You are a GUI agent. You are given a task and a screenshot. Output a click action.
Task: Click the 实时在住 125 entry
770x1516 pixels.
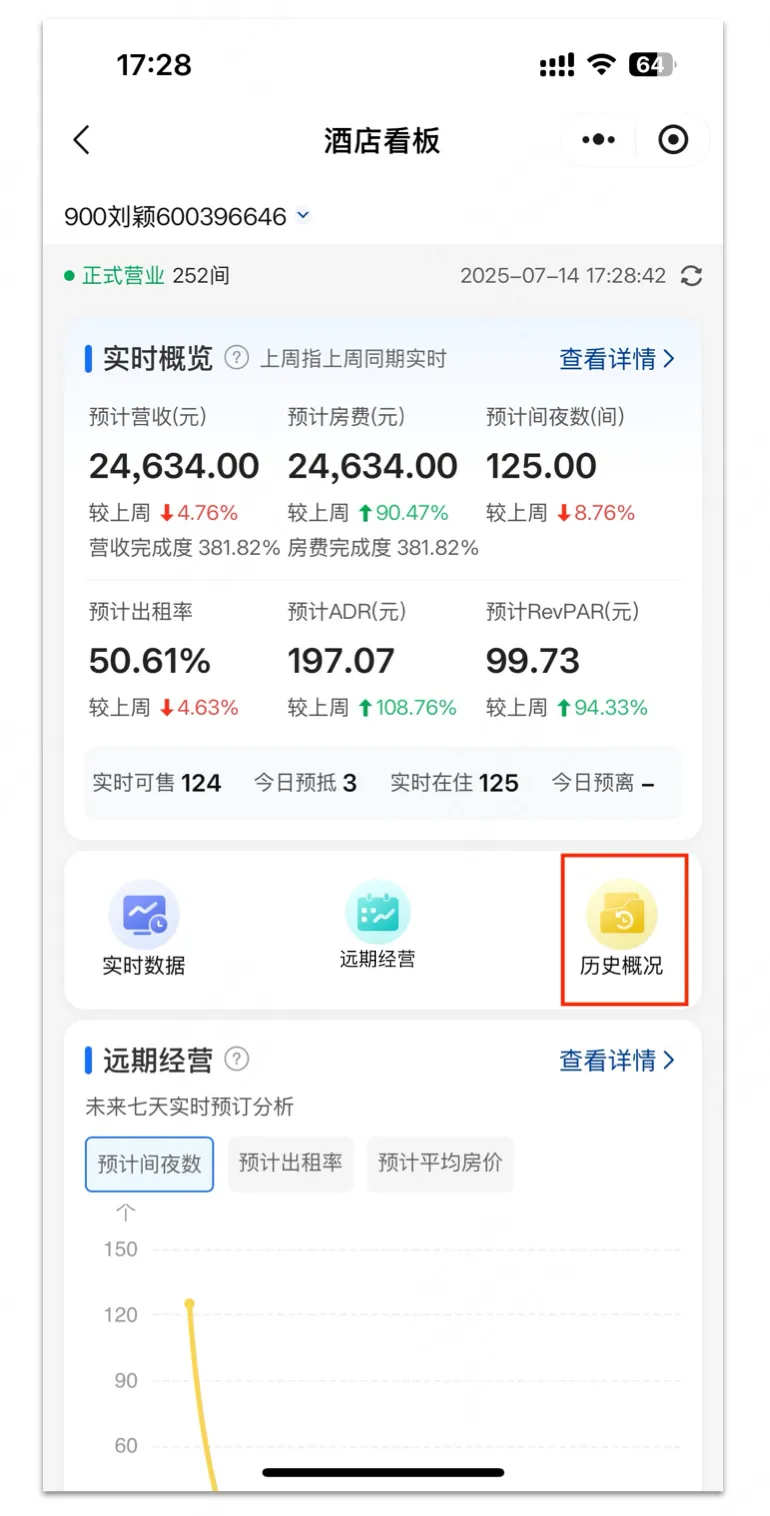(454, 783)
